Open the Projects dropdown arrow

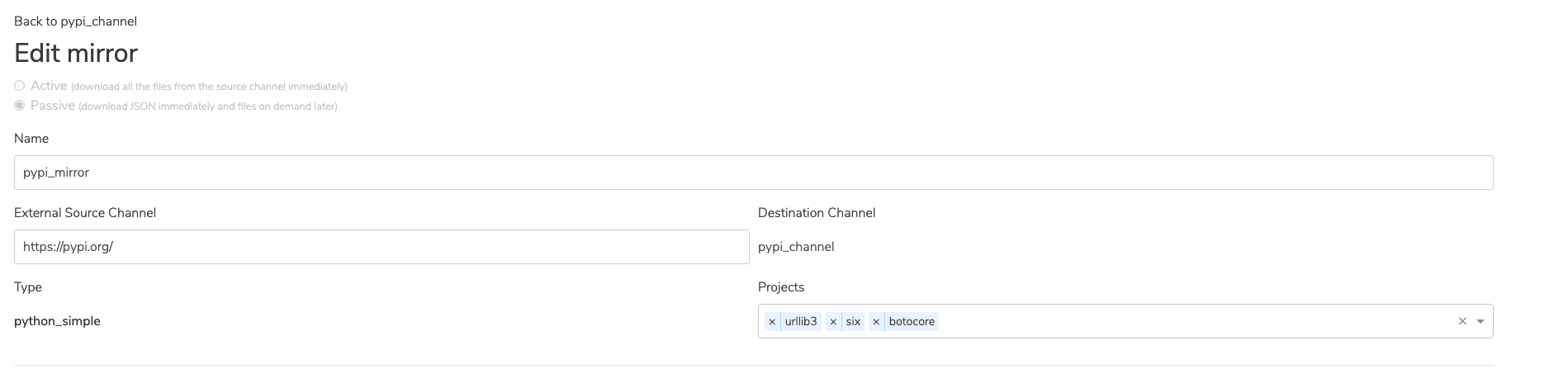click(x=1480, y=321)
